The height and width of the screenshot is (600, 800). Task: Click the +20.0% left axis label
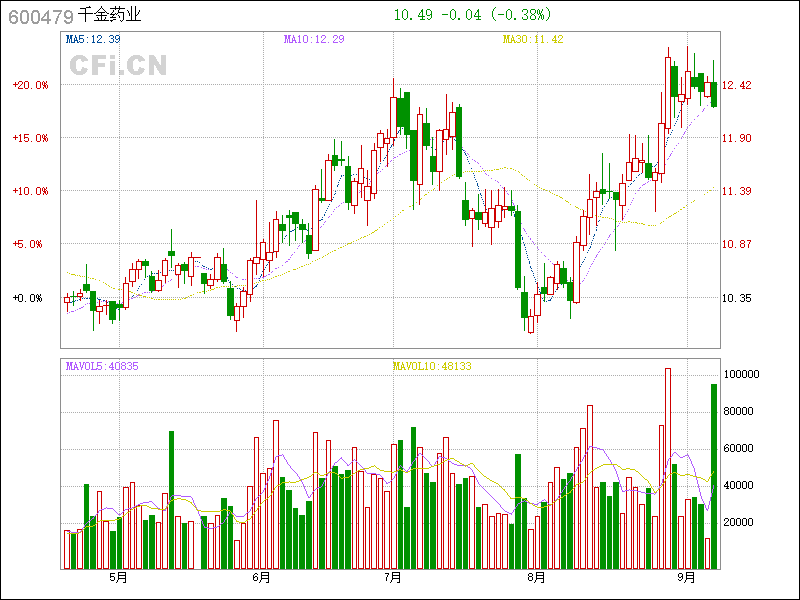30,85
